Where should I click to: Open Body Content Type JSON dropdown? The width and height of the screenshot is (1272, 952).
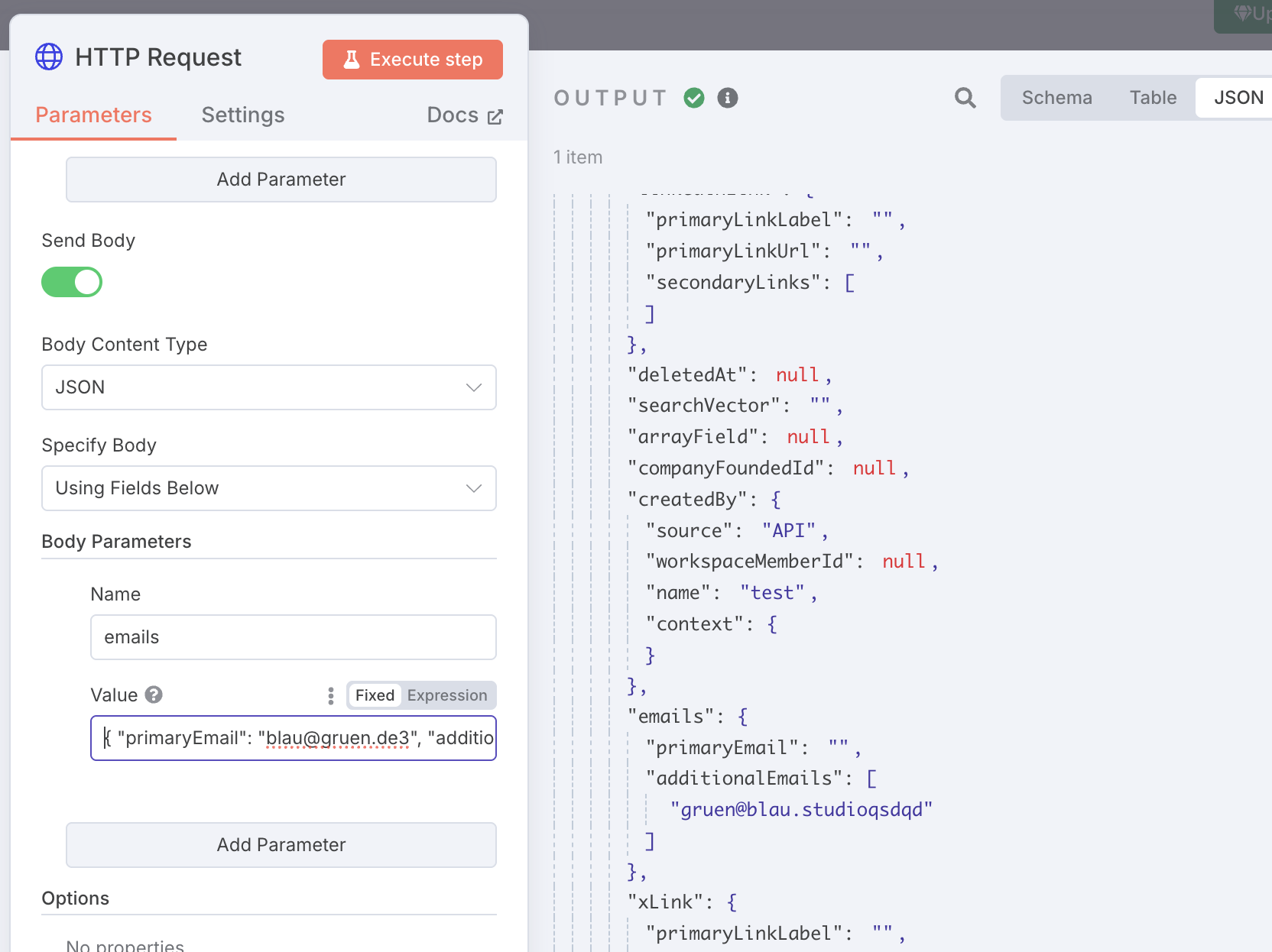click(269, 387)
